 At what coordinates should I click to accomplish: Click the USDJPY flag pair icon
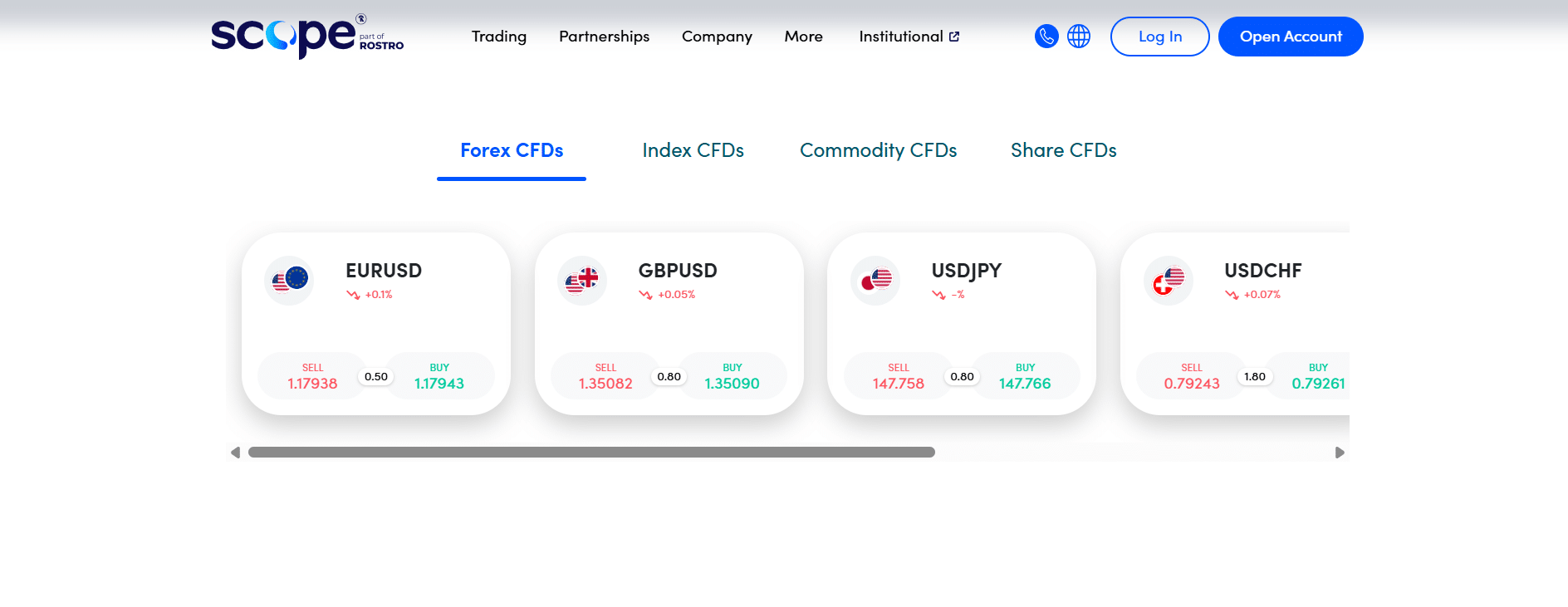click(875, 280)
